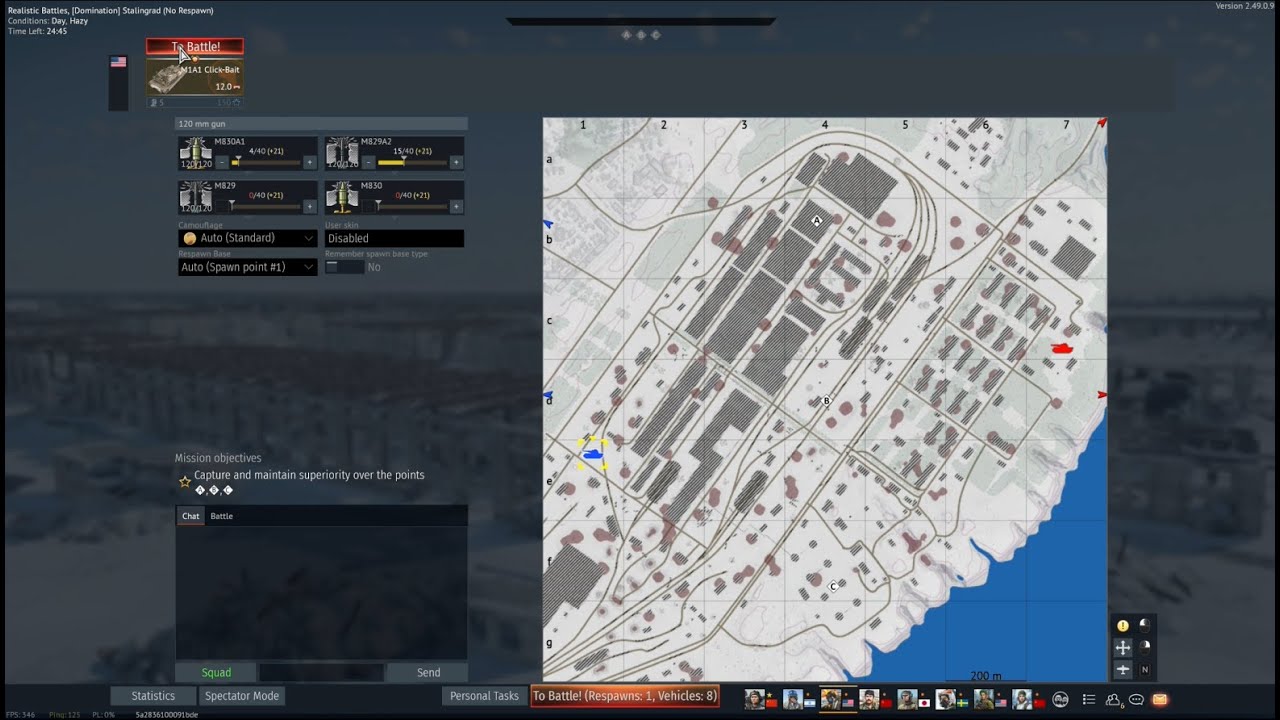Decrease M830A1 shell count with minus
Viewport: 1280px width, 720px height.
point(221,162)
